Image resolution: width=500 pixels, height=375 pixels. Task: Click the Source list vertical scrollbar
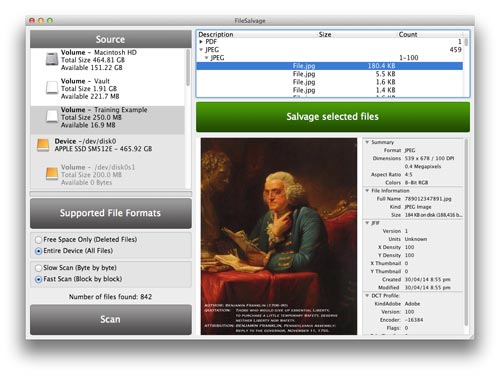click(x=188, y=68)
